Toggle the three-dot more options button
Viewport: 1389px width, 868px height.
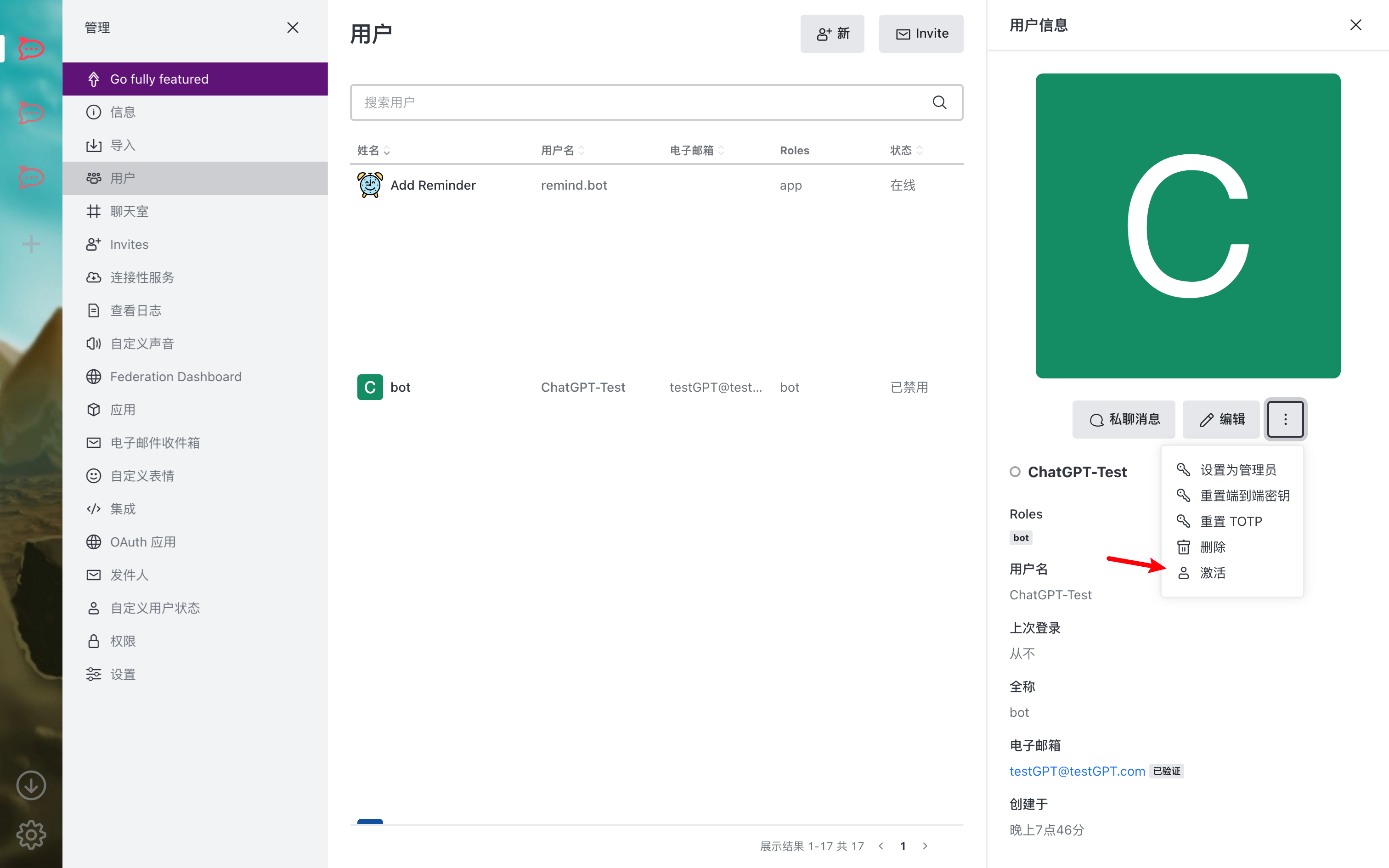tap(1285, 420)
